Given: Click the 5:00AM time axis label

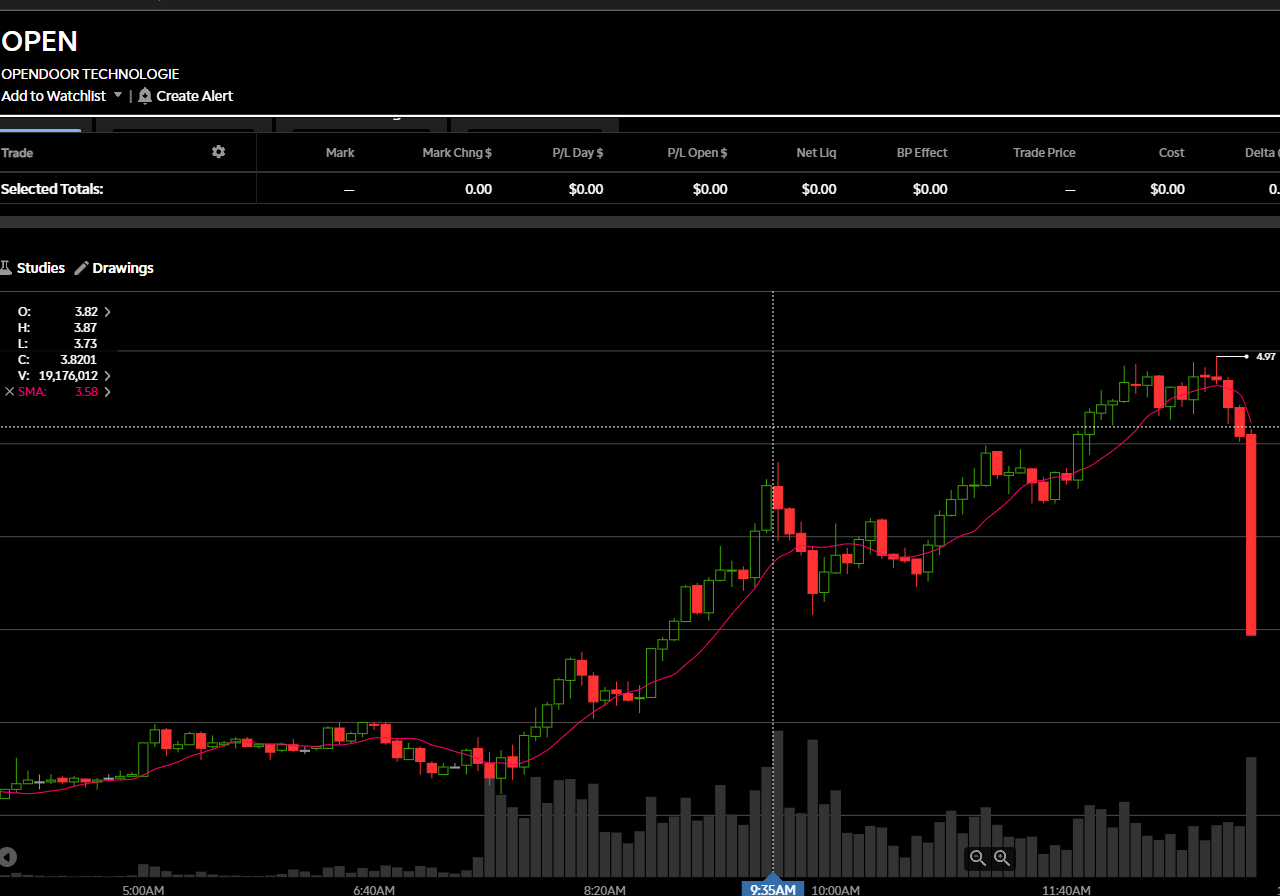Looking at the screenshot, I should point(143,890).
